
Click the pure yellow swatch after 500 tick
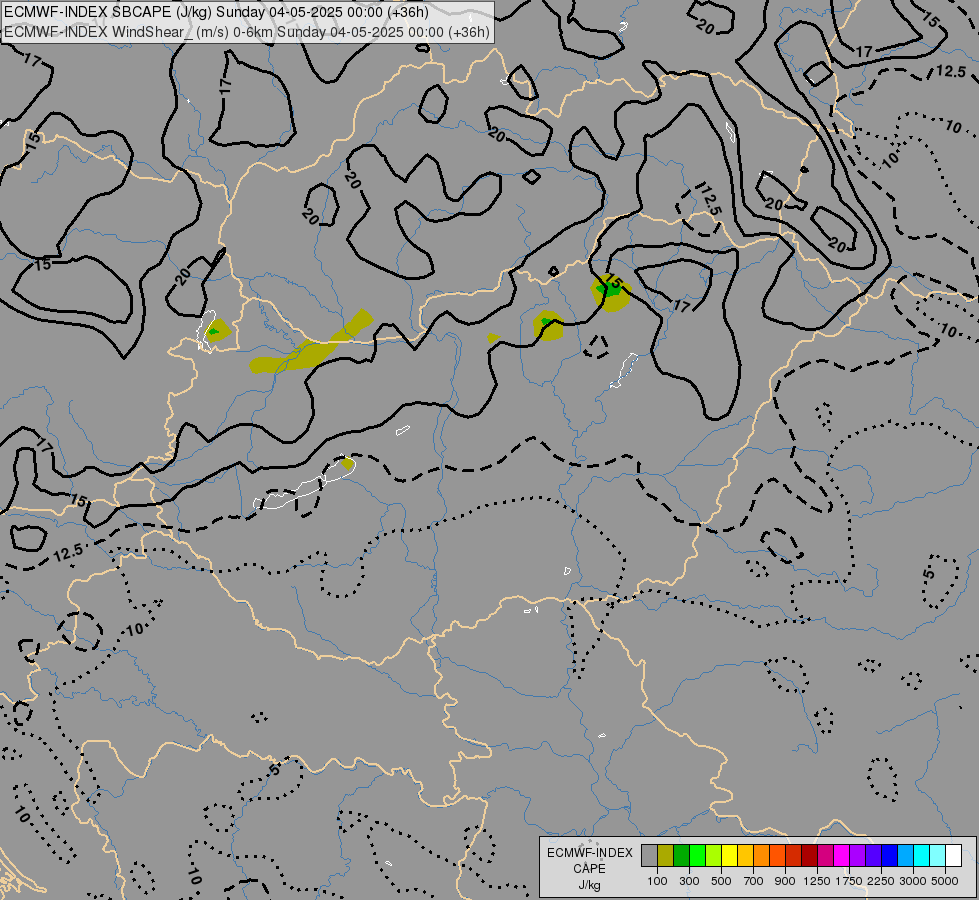coord(730,856)
